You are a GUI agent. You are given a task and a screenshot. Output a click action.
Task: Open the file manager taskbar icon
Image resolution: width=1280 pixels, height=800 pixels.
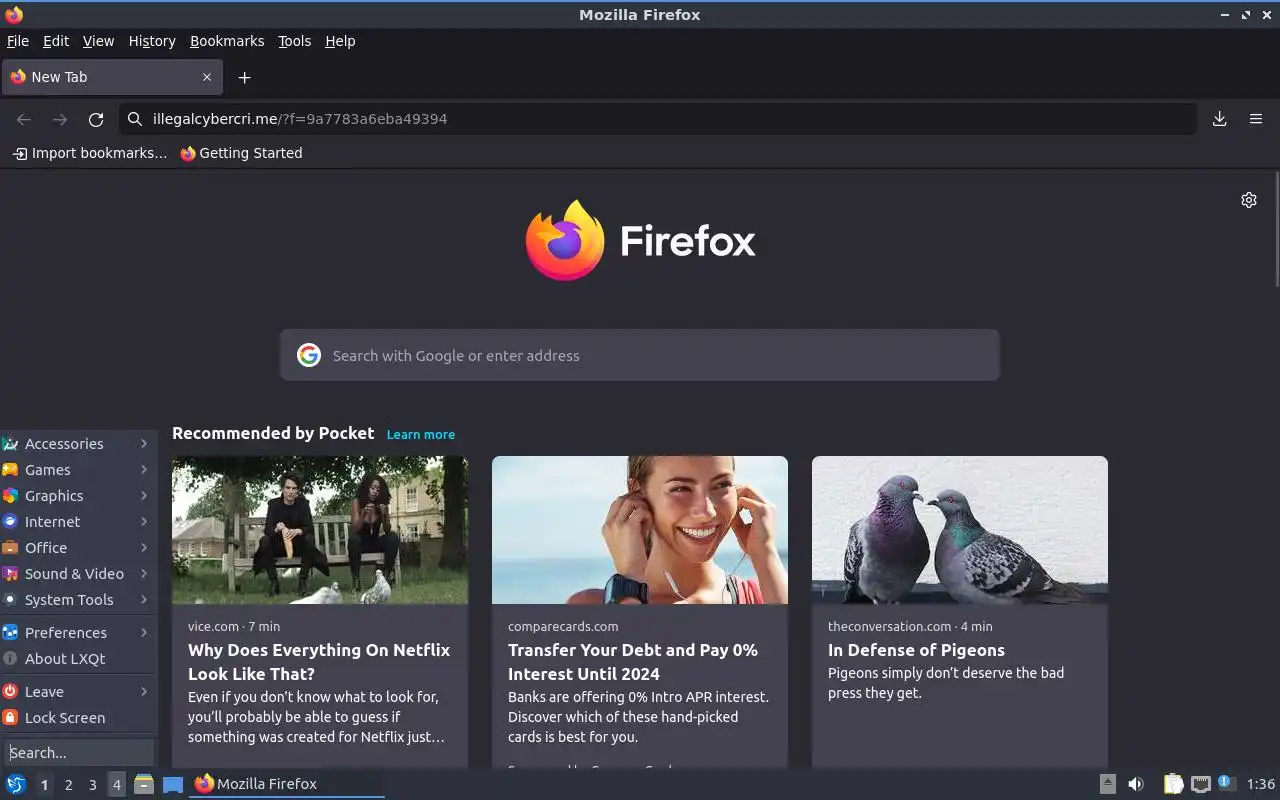point(144,784)
